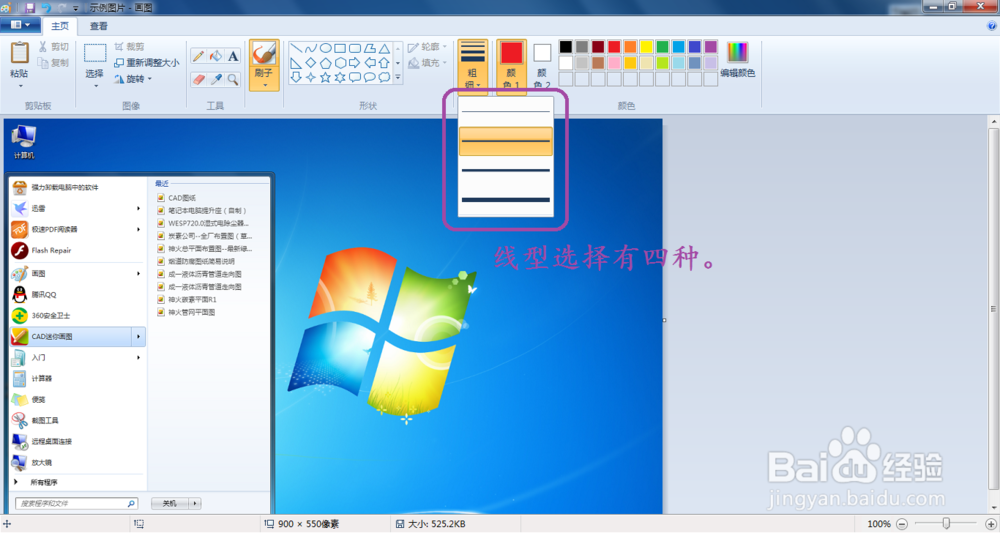Click the 剪切 (Cut) button
Screen dimensions: 1000x533
[x=53, y=47]
